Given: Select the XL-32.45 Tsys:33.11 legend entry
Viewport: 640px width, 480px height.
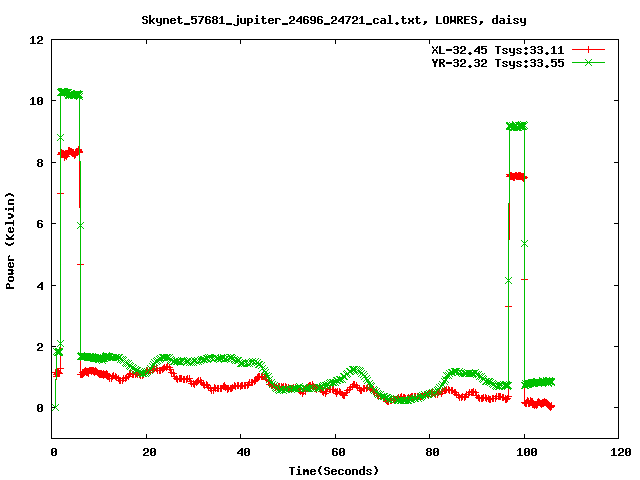Looking at the screenshot, I should tap(498, 50).
